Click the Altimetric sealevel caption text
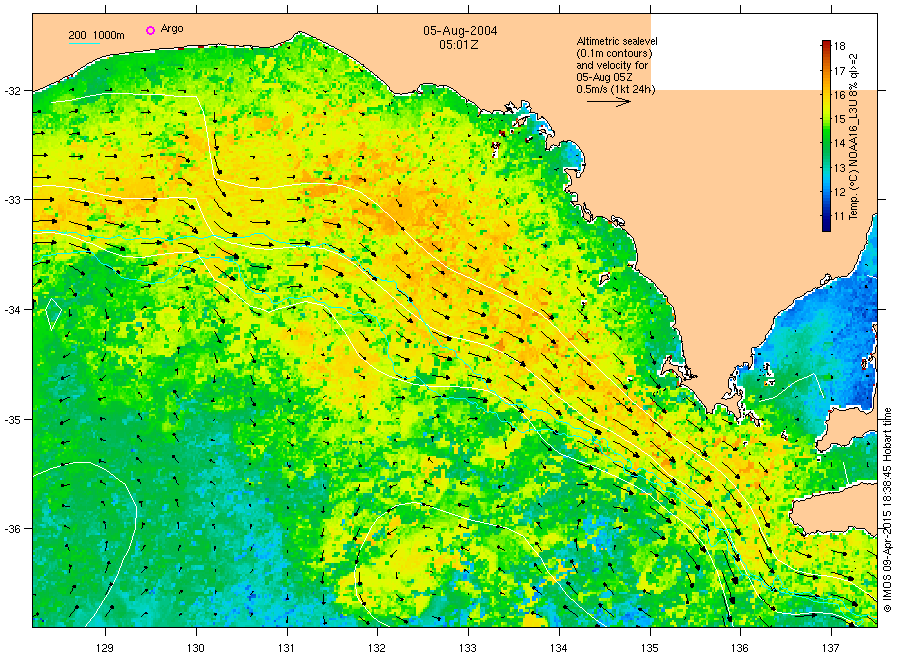 [x=616, y=65]
